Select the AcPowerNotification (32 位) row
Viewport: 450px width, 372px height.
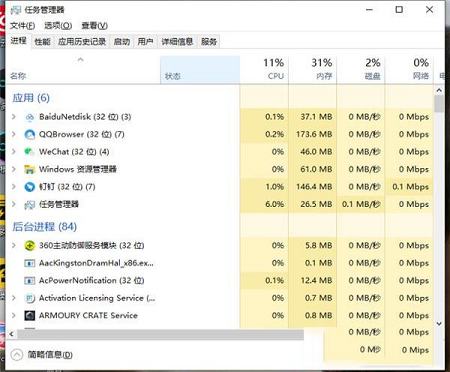coord(219,281)
